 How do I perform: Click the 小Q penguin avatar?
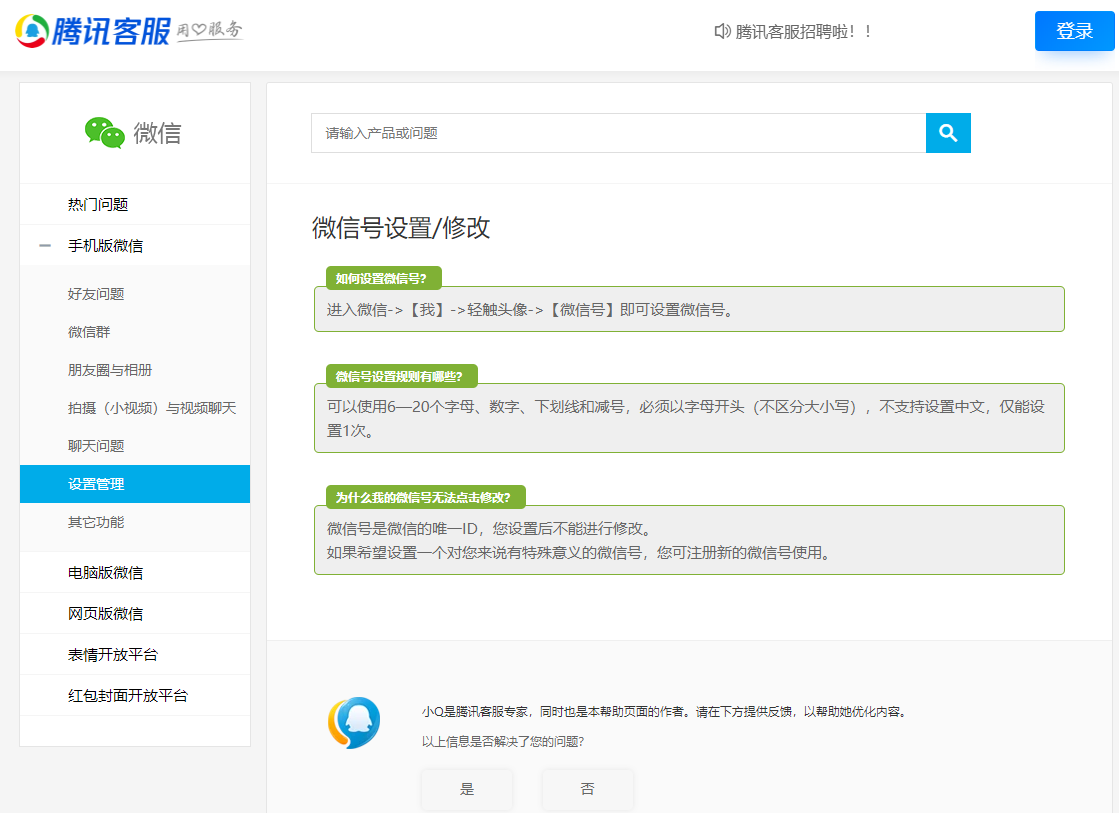pyautogui.click(x=354, y=722)
